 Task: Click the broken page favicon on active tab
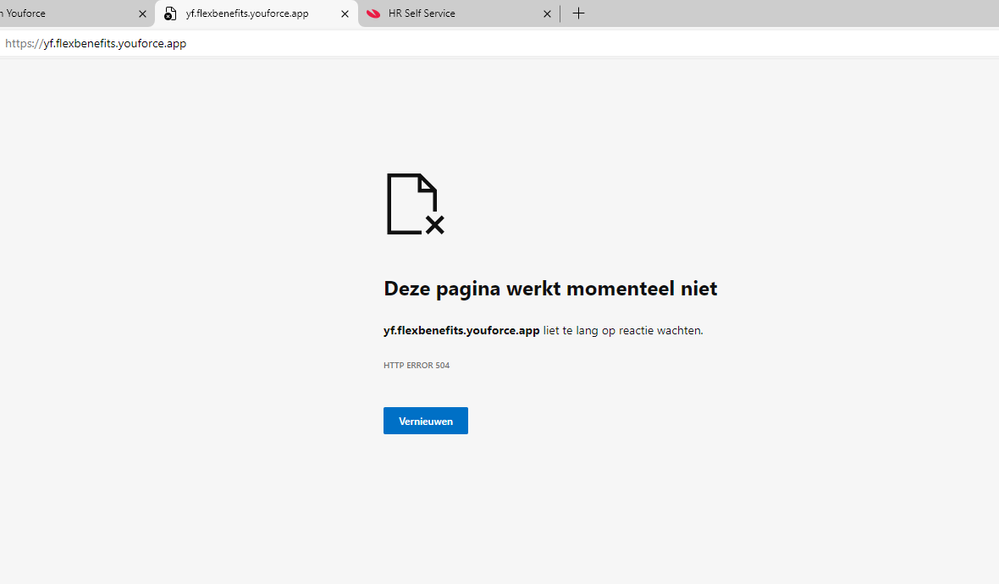pyautogui.click(x=170, y=13)
